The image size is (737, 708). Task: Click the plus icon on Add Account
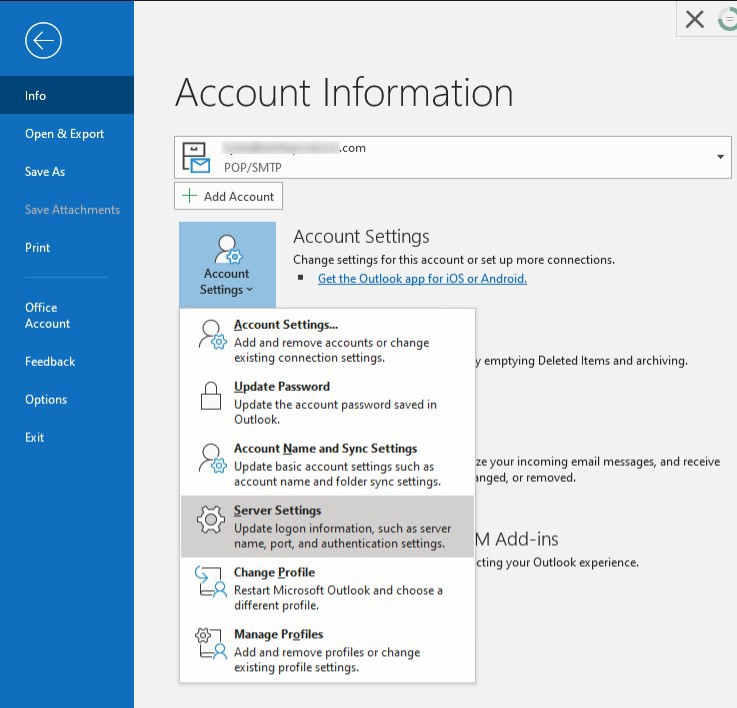coord(189,196)
